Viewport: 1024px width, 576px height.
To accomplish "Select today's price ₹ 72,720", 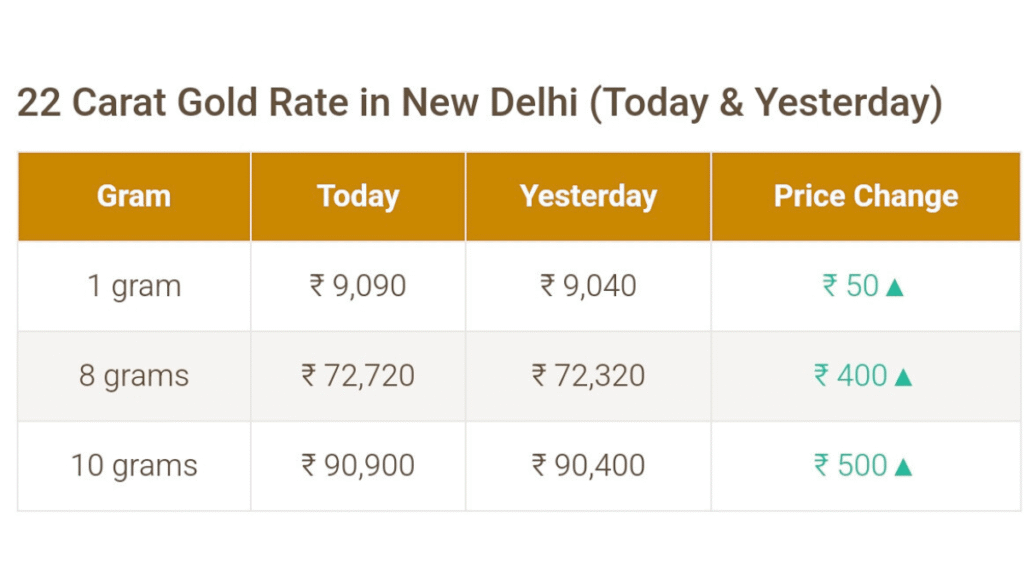I will [358, 376].
